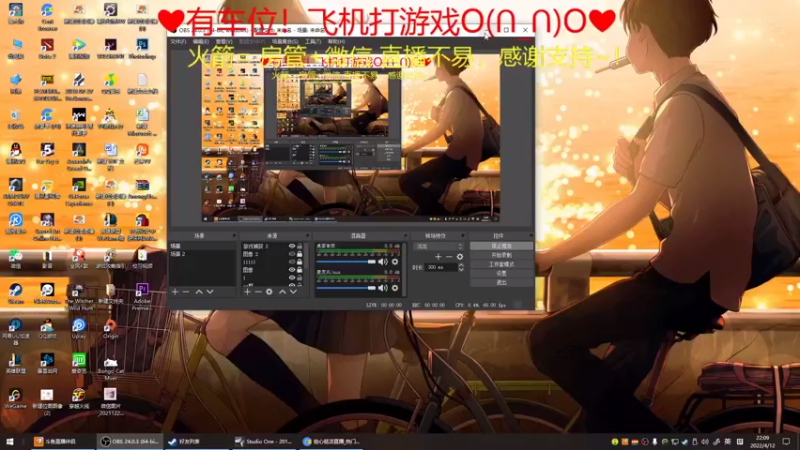This screenshot has width=800, height=450.
Task: Select 场景 2 in scenes list
Action: 202,254
